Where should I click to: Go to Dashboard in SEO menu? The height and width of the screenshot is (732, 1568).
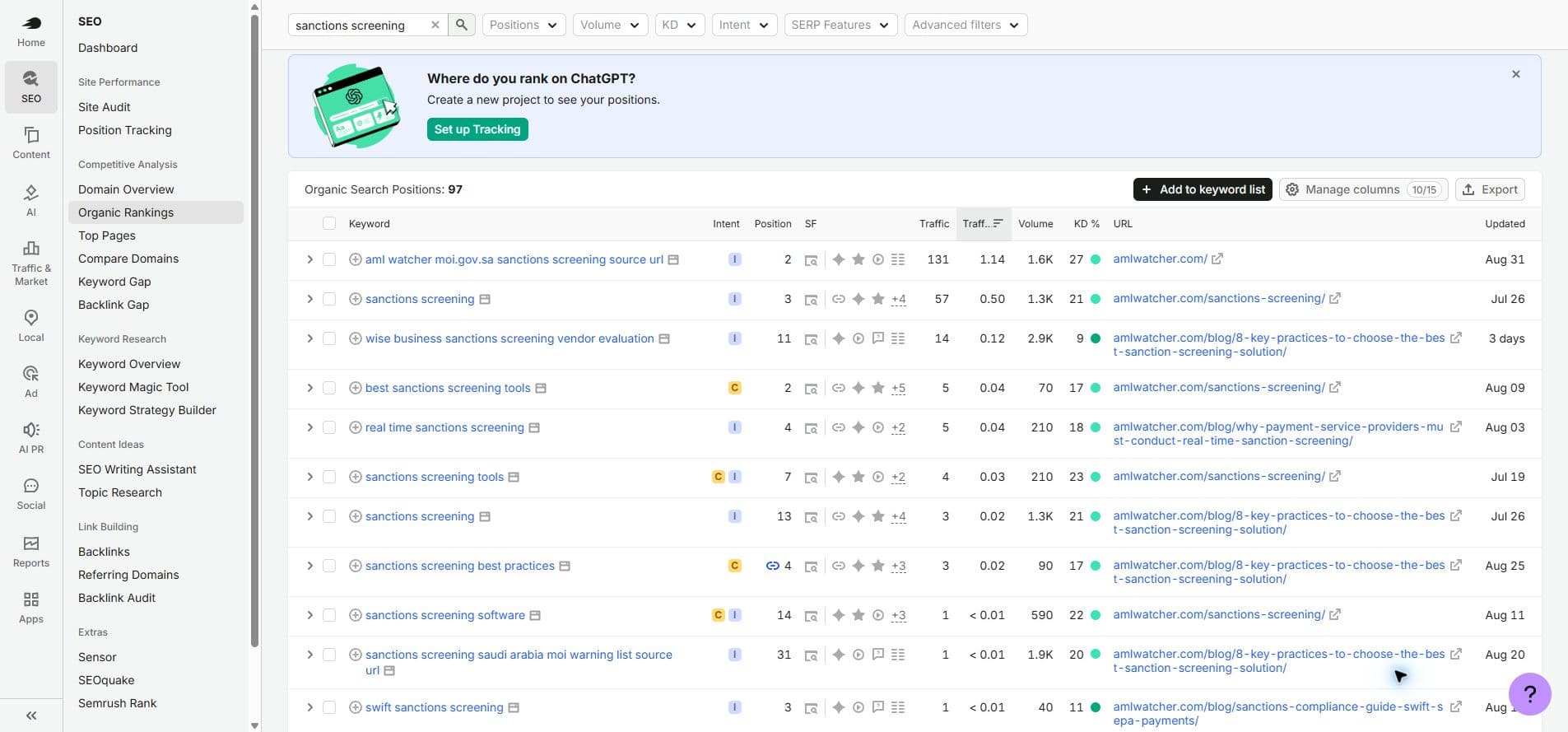click(108, 48)
